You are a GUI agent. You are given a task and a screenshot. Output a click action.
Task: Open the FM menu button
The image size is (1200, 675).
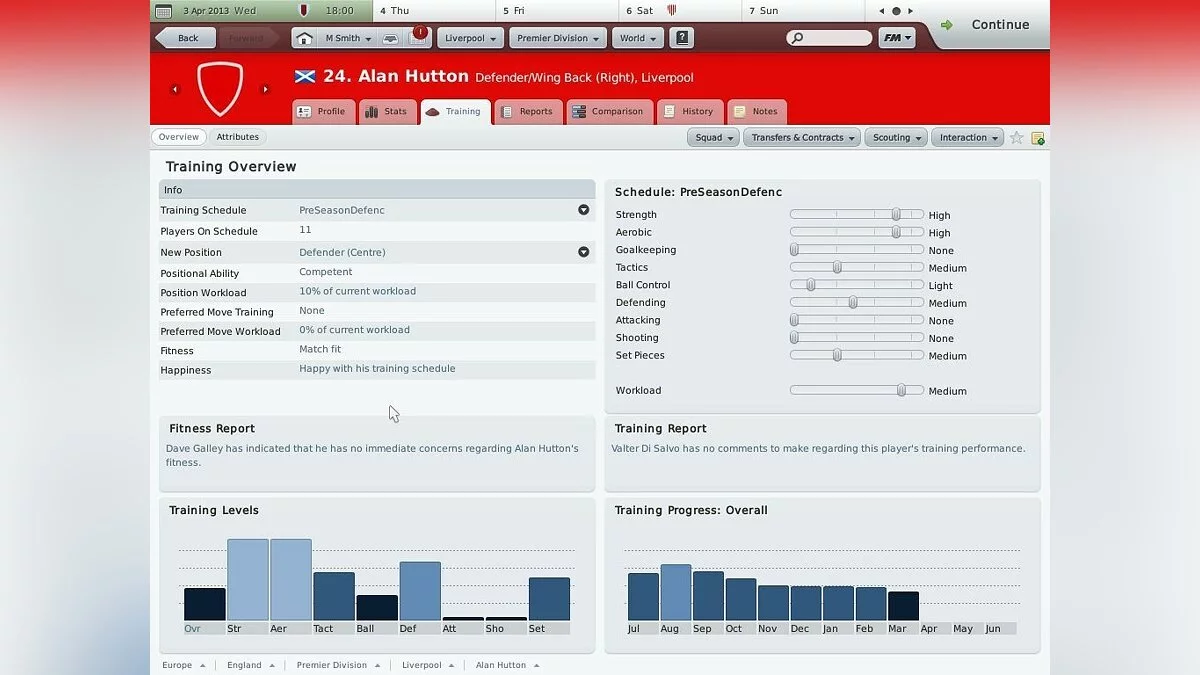896,38
